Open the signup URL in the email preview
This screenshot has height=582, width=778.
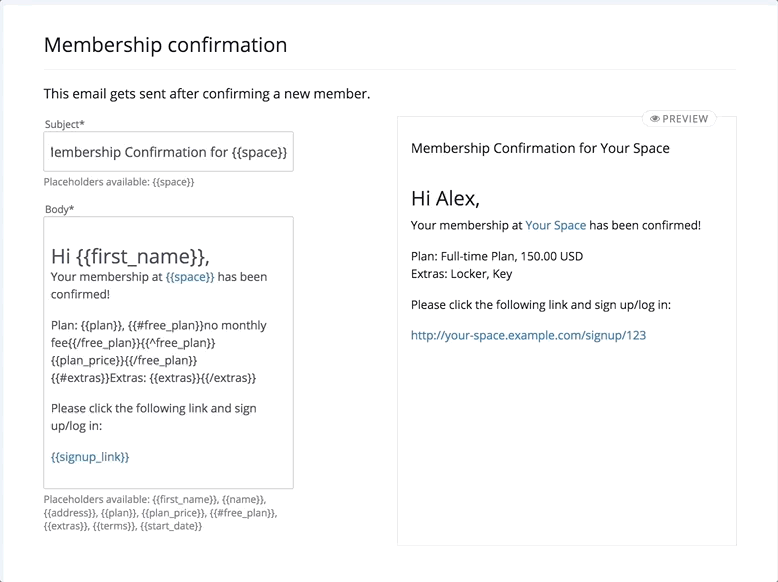(x=528, y=335)
